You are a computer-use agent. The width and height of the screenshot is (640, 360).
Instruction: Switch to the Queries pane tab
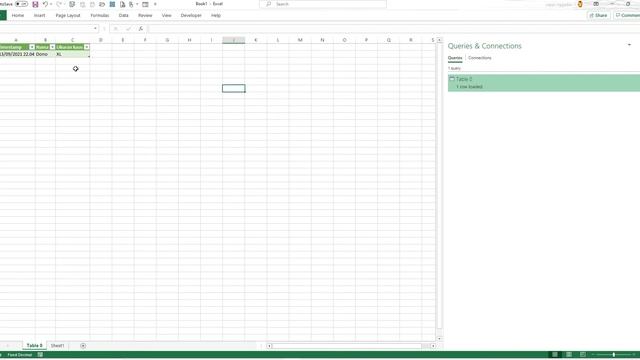455,58
